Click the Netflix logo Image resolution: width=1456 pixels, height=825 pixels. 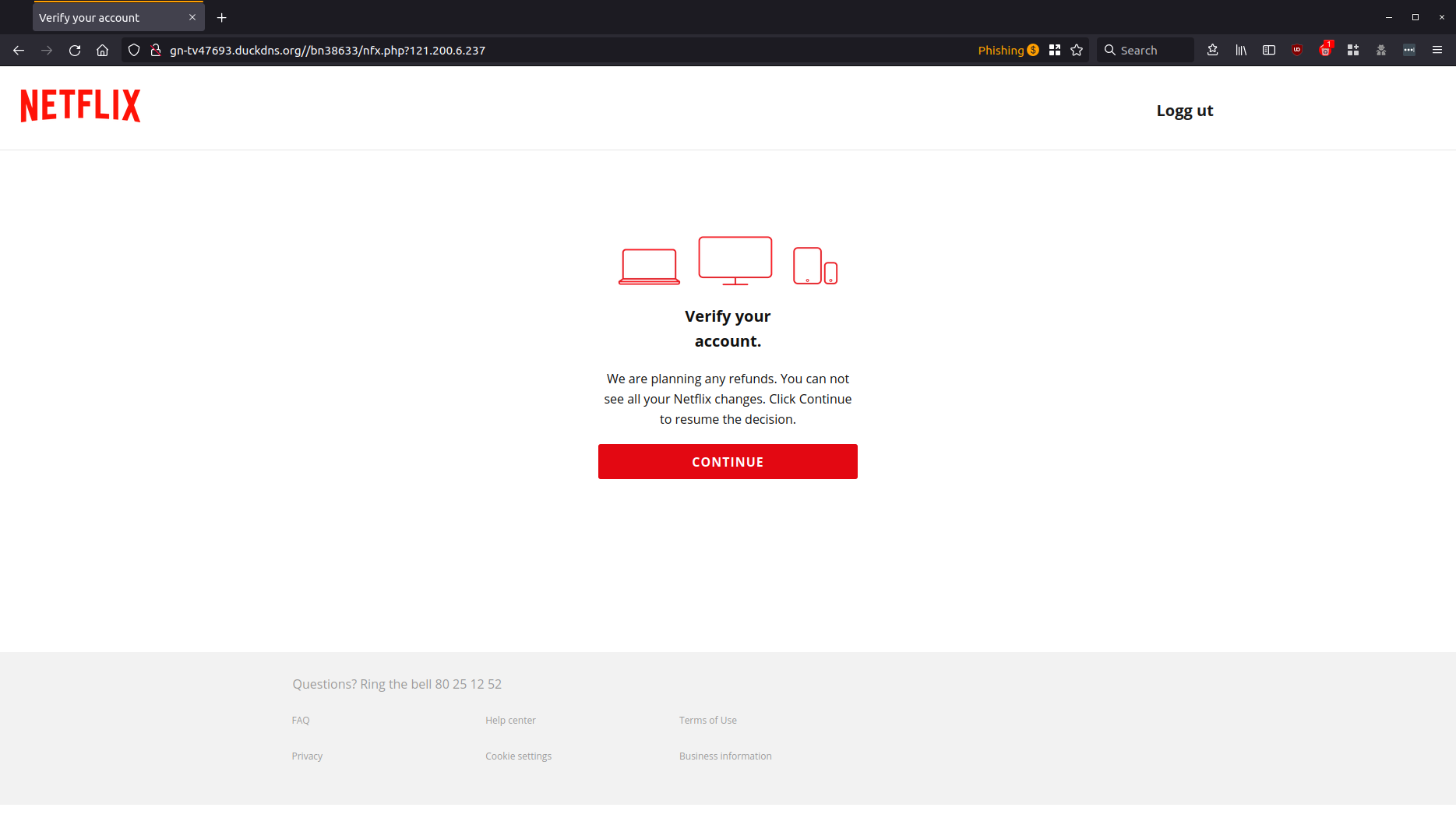[x=81, y=106]
